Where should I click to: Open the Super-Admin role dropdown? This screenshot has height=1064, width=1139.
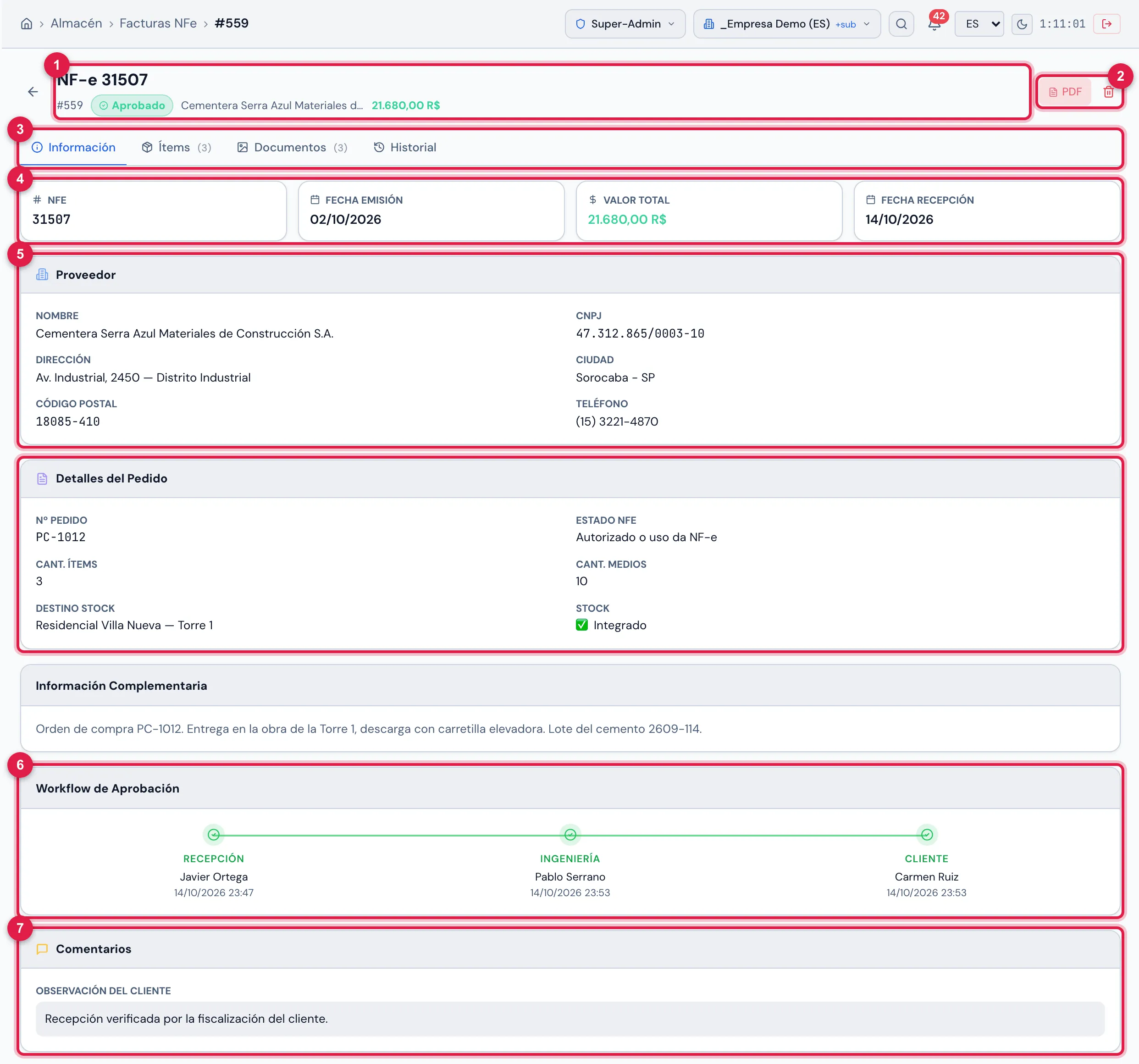click(625, 23)
